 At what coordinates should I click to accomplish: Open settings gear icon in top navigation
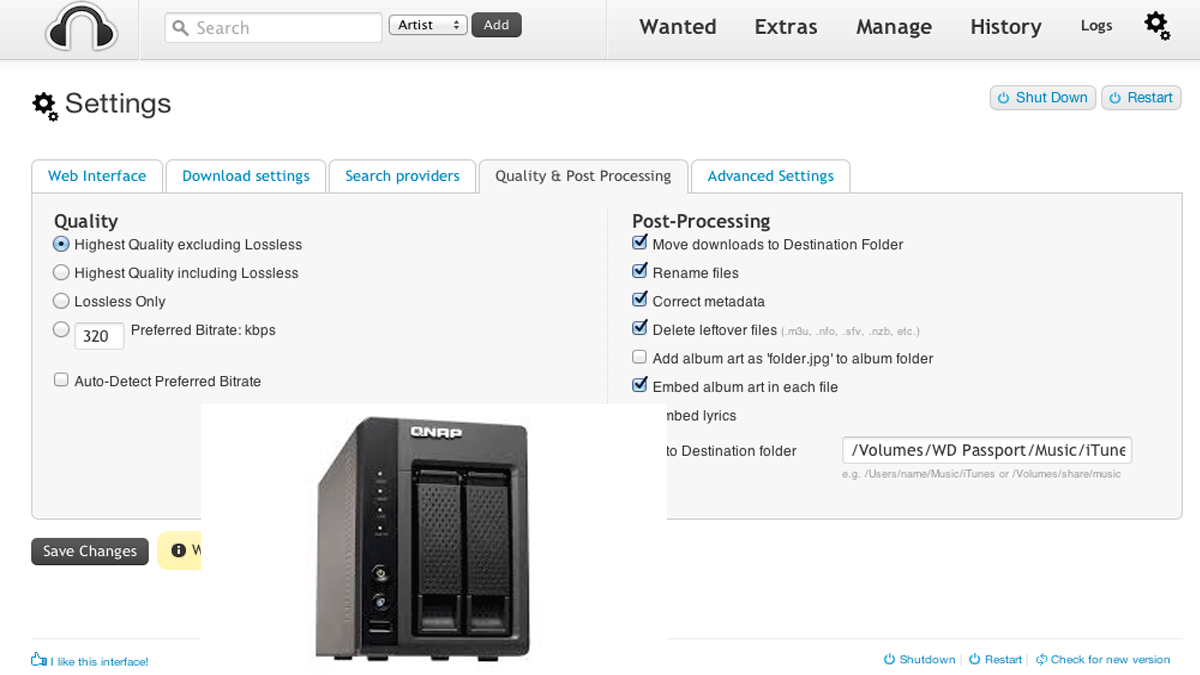pyautogui.click(x=1157, y=26)
